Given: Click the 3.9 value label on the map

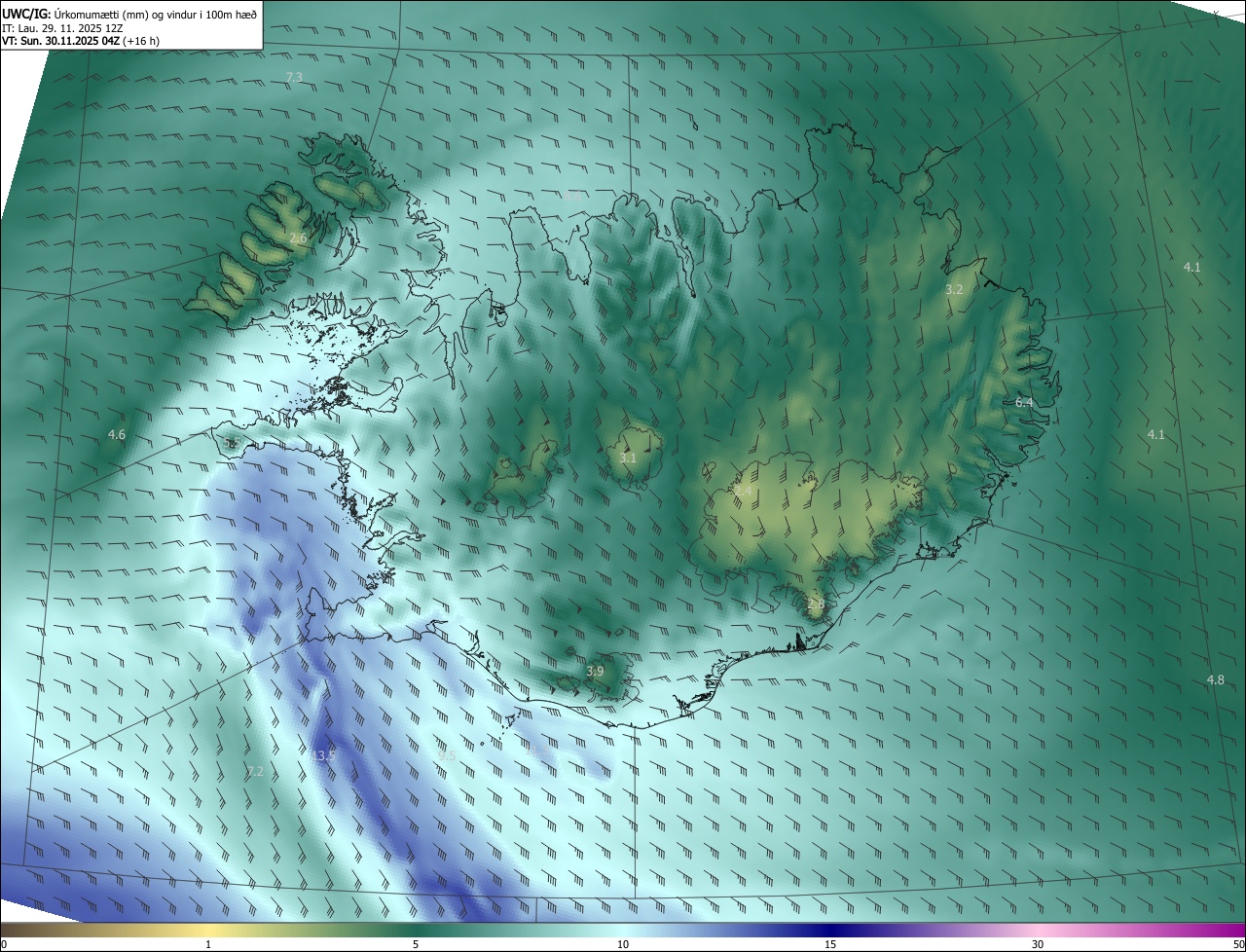Looking at the screenshot, I should point(595,672).
